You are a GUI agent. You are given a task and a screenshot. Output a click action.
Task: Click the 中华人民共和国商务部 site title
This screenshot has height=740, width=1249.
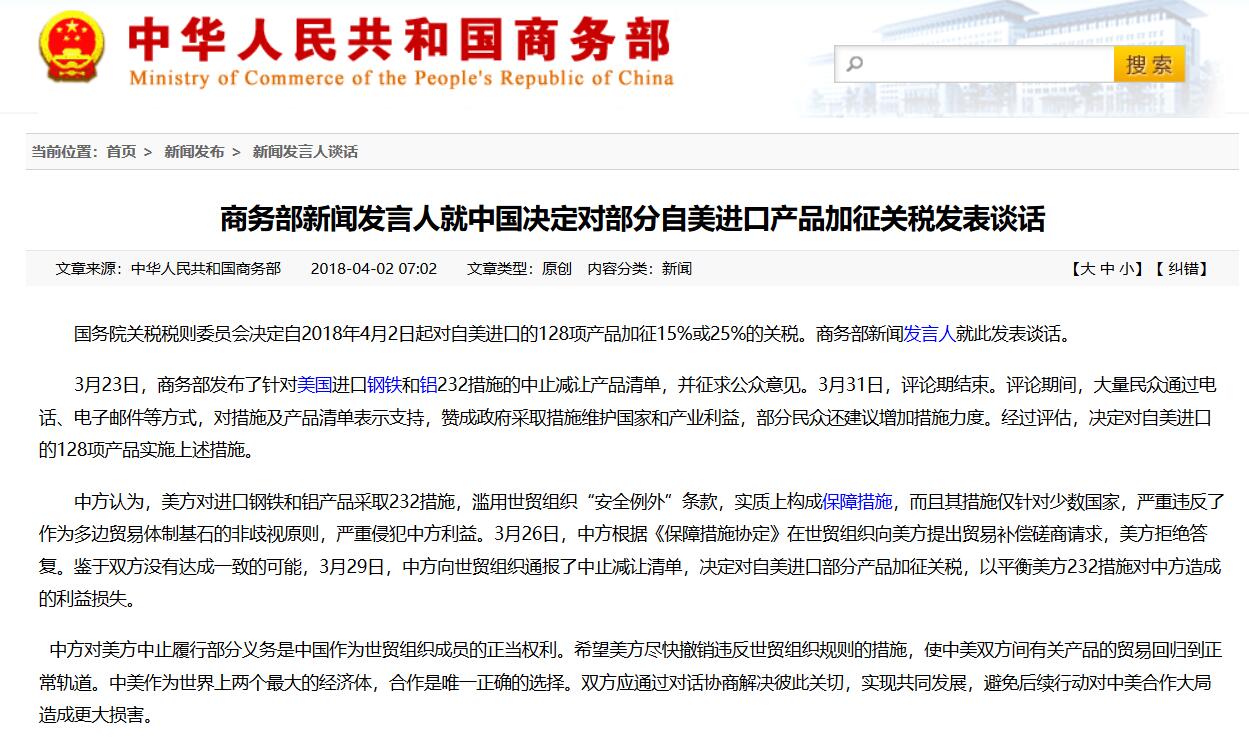click(x=400, y=40)
